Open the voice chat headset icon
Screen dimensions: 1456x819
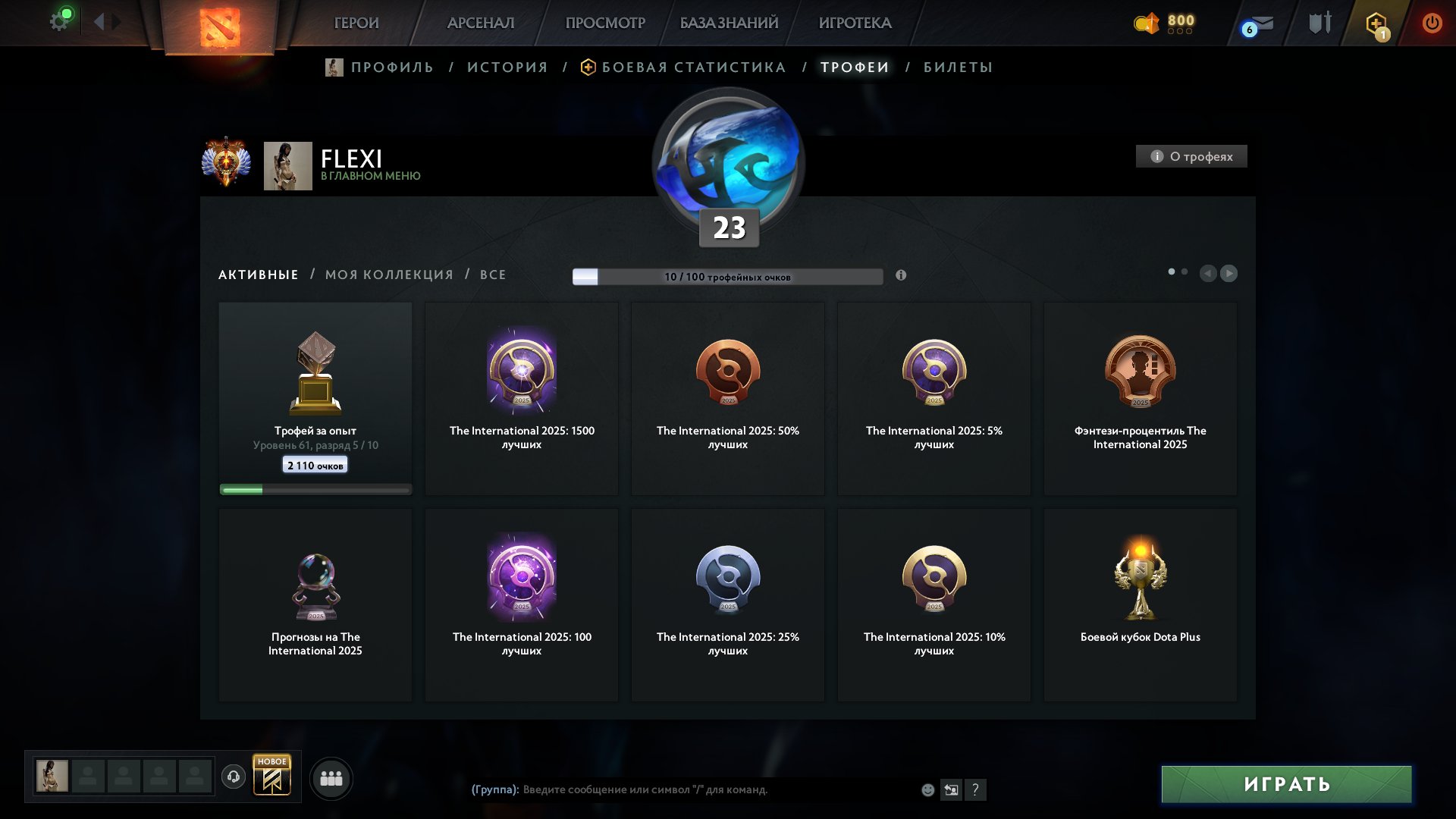[234, 777]
